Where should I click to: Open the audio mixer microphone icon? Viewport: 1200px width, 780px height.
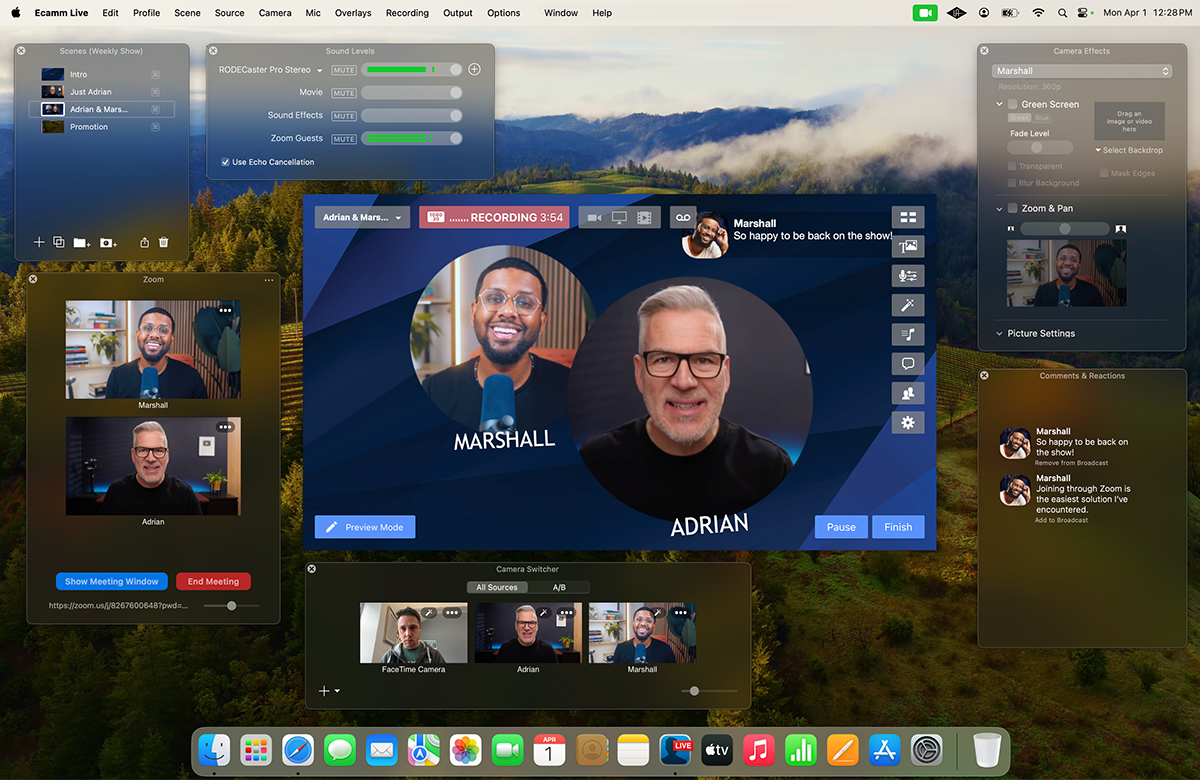coord(908,275)
